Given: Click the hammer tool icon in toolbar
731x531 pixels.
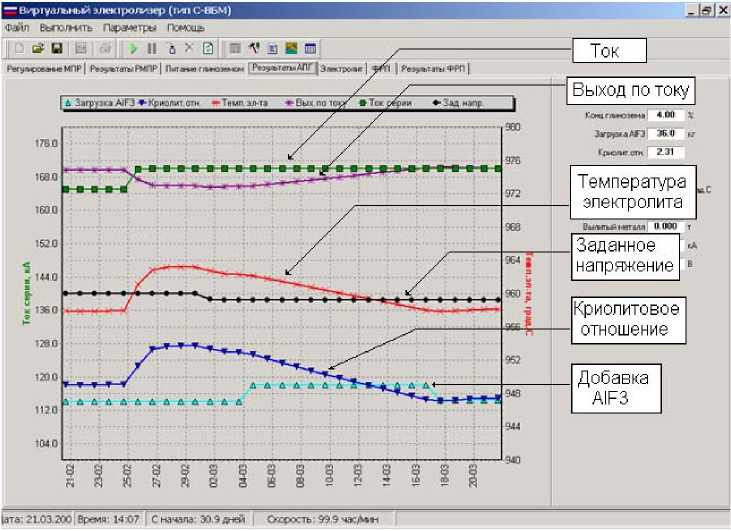Looking at the screenshot, I should 254,48.
